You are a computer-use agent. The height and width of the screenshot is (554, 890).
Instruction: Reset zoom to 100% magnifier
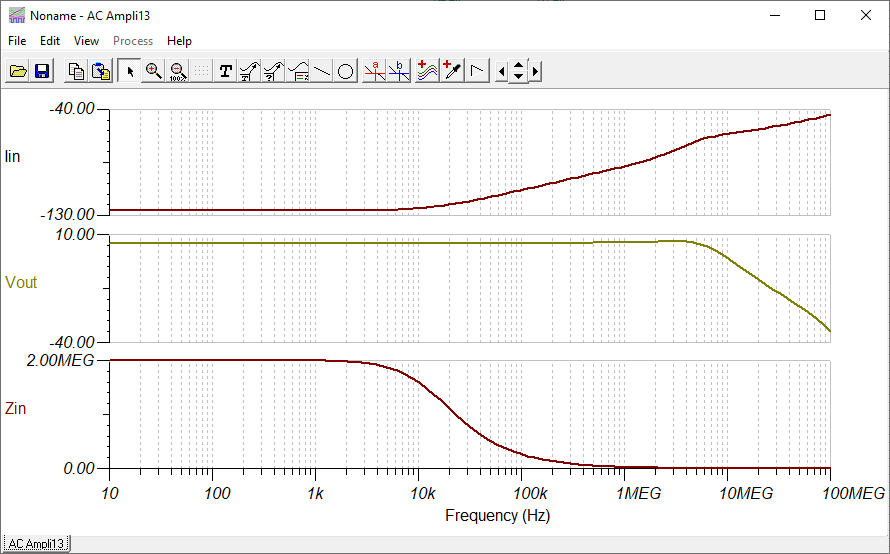pyautogui.click(x=178, y=71)
